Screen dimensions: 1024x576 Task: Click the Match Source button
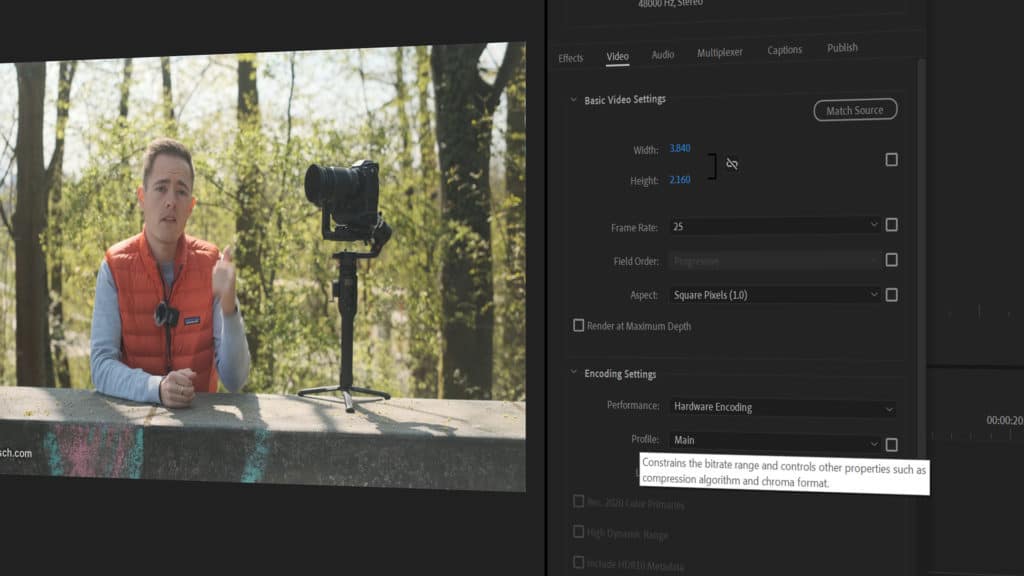pyautogui.click(x=854, y=110)
